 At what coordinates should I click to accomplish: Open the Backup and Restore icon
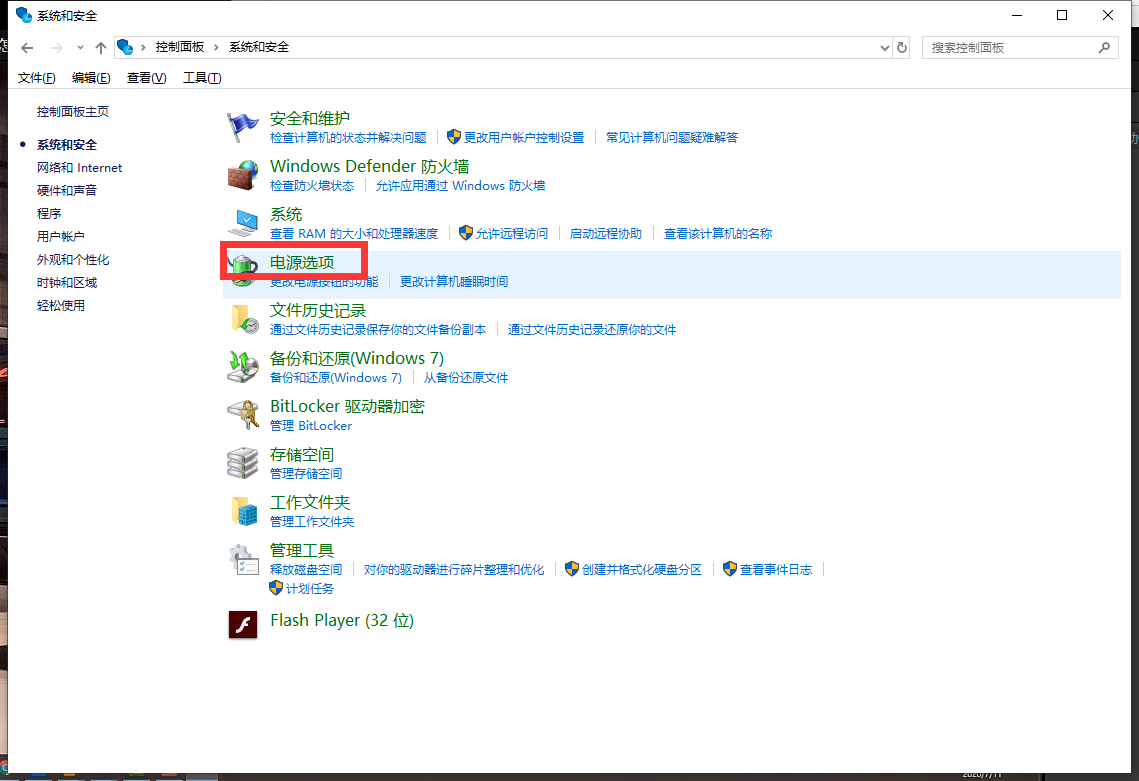(x=243, y=367)
